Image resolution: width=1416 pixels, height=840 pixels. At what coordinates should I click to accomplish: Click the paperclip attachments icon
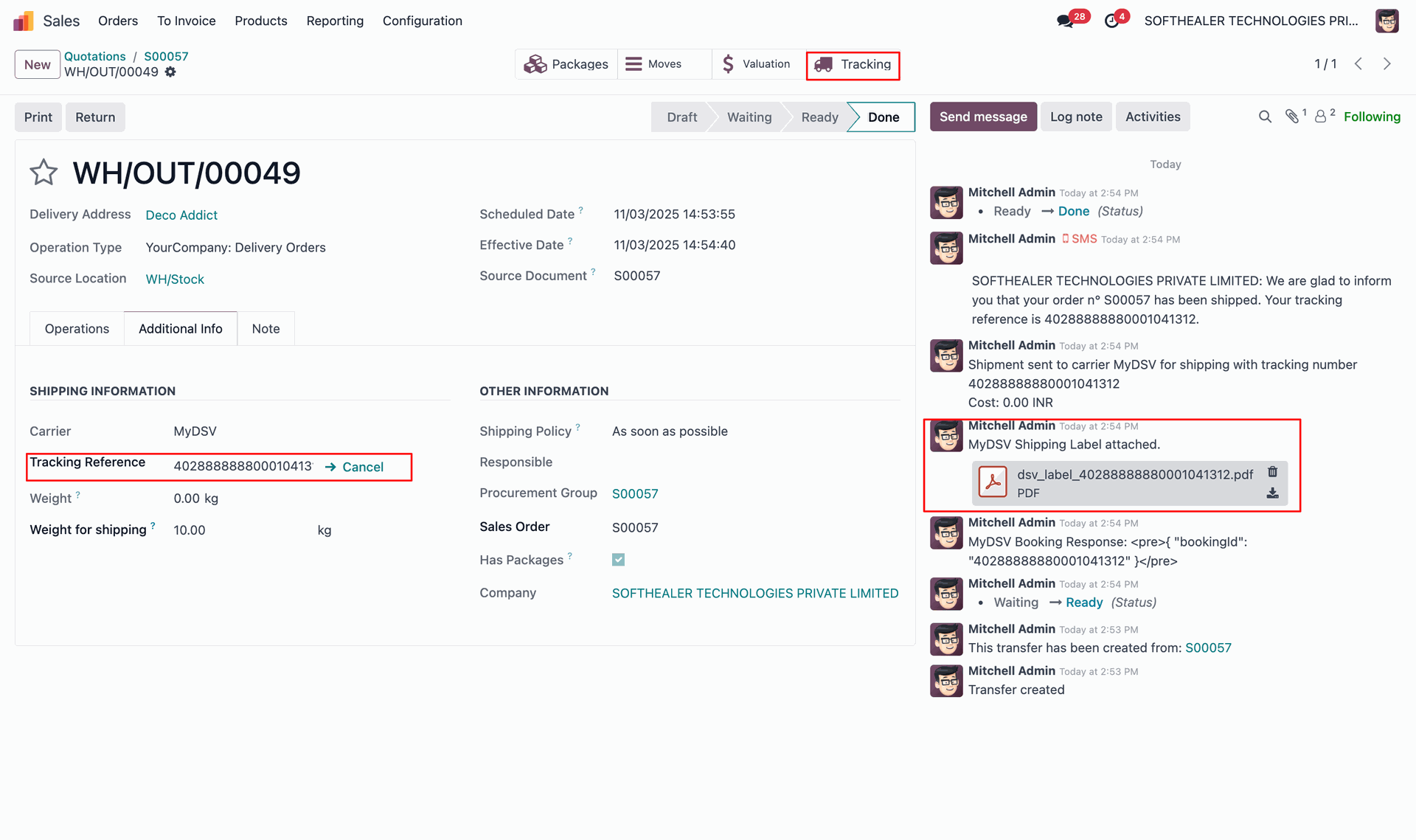(1291, 117)
